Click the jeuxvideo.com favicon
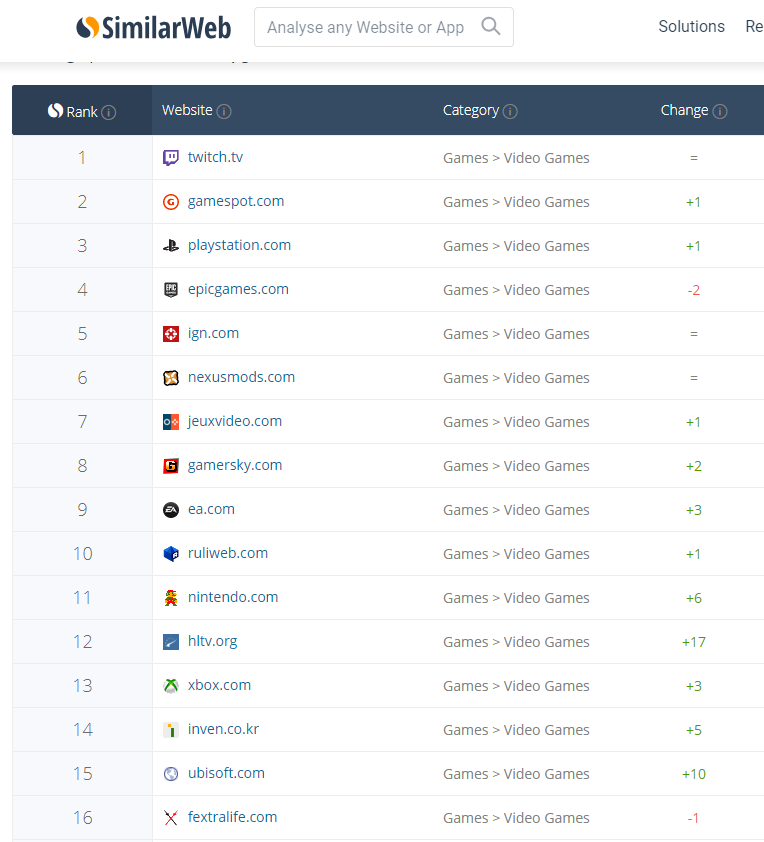764x842 pixels. [171, 422]
